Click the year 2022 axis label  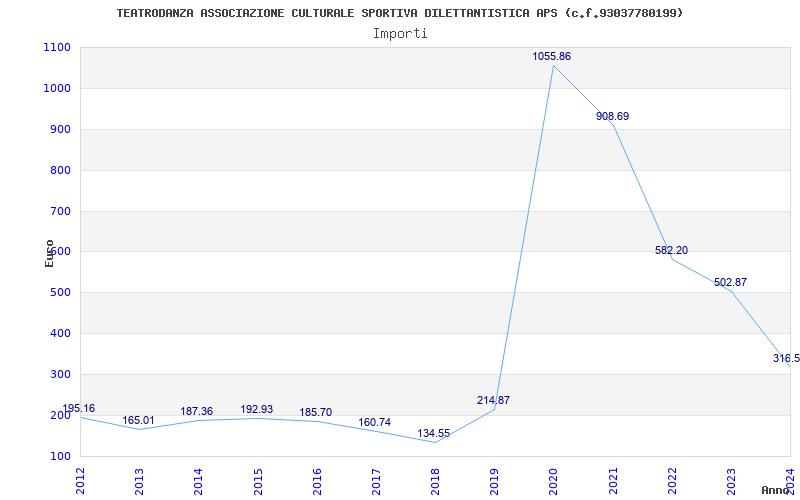[x=672, y=481]
